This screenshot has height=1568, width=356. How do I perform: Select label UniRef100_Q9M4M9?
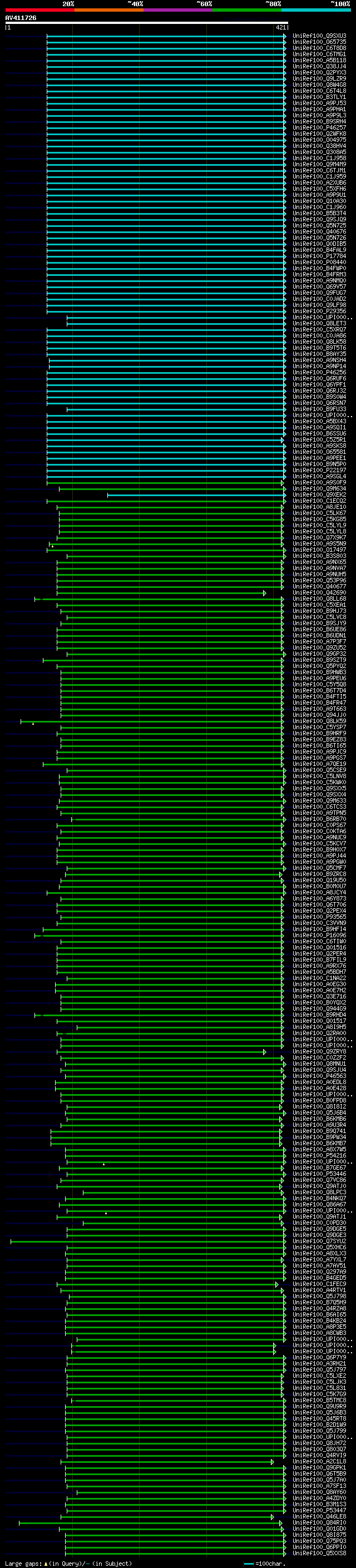[x=319, y=164]
